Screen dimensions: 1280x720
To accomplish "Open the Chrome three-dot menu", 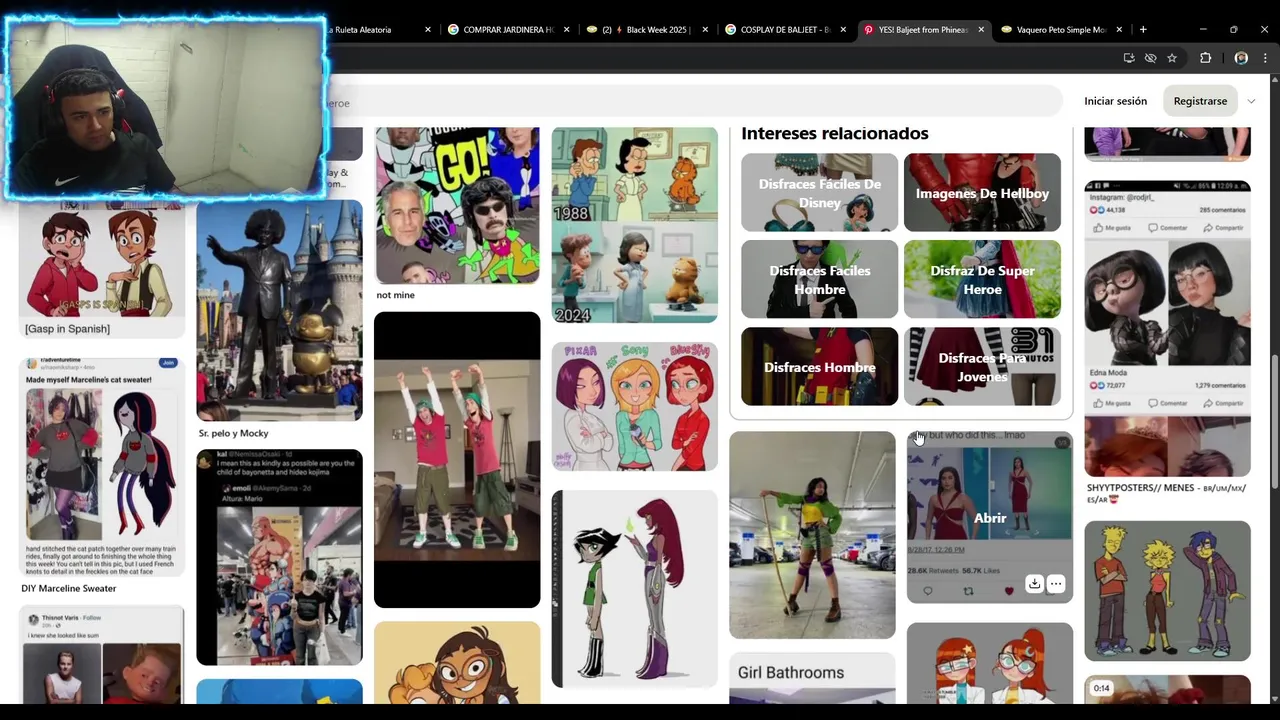I will click(x=1265, y=58).
